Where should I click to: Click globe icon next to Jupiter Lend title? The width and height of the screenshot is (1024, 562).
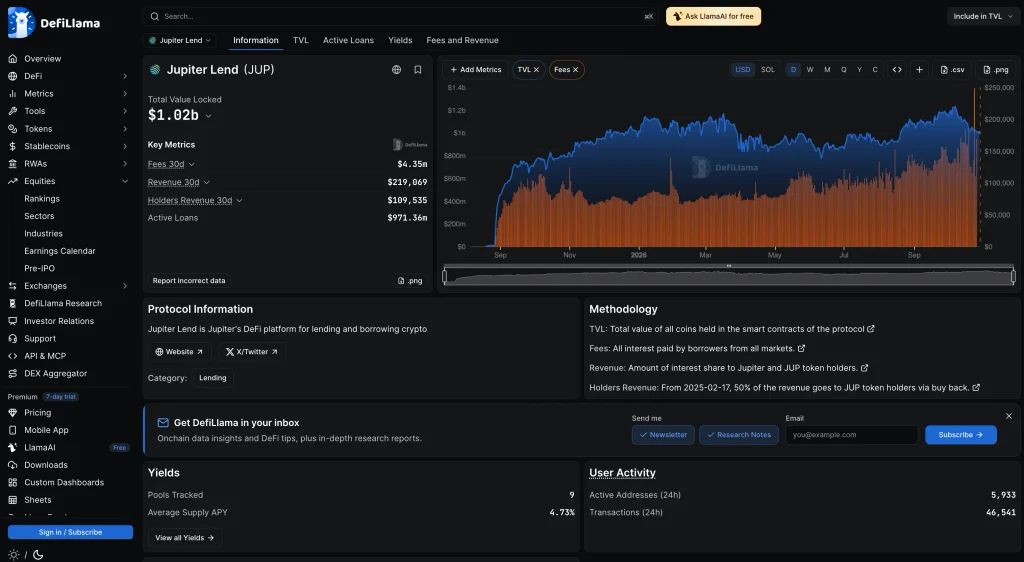[396, 70]
